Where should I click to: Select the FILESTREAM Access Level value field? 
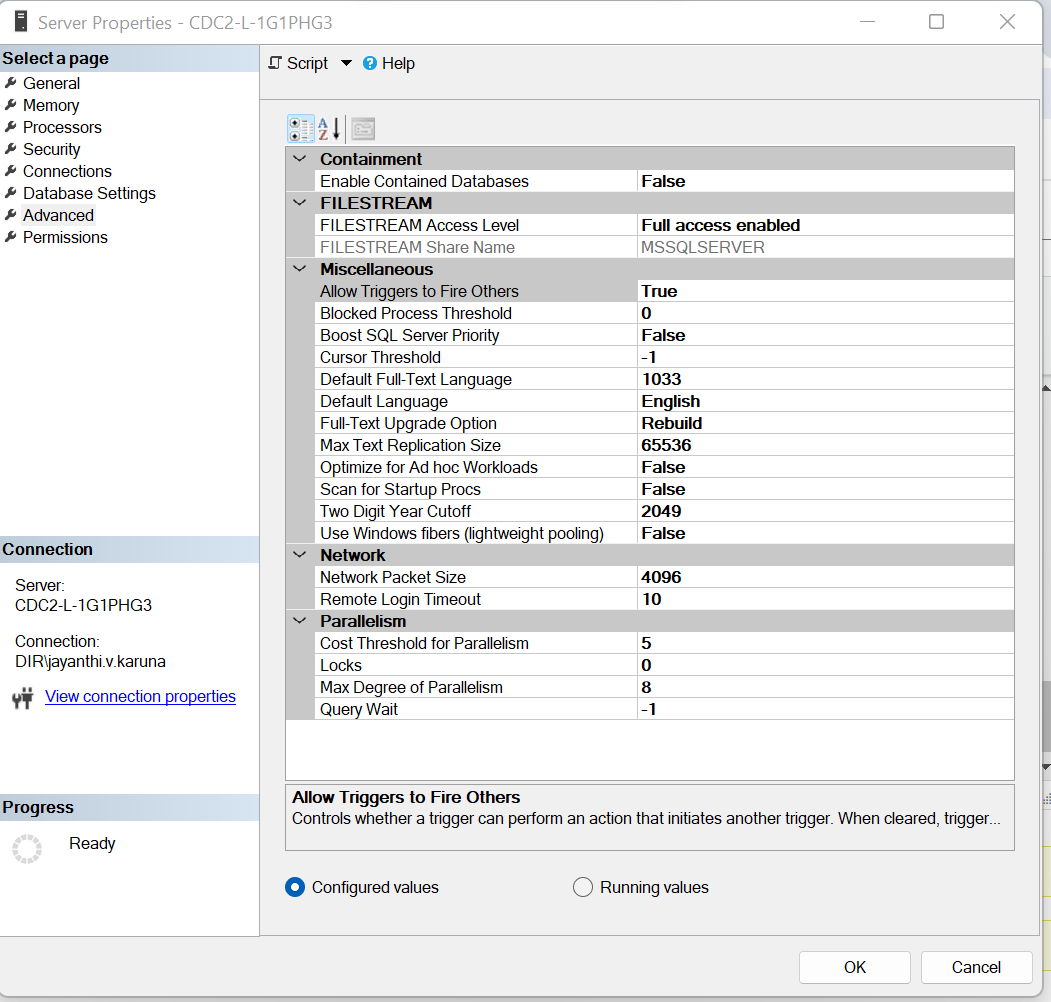point(825,225)
